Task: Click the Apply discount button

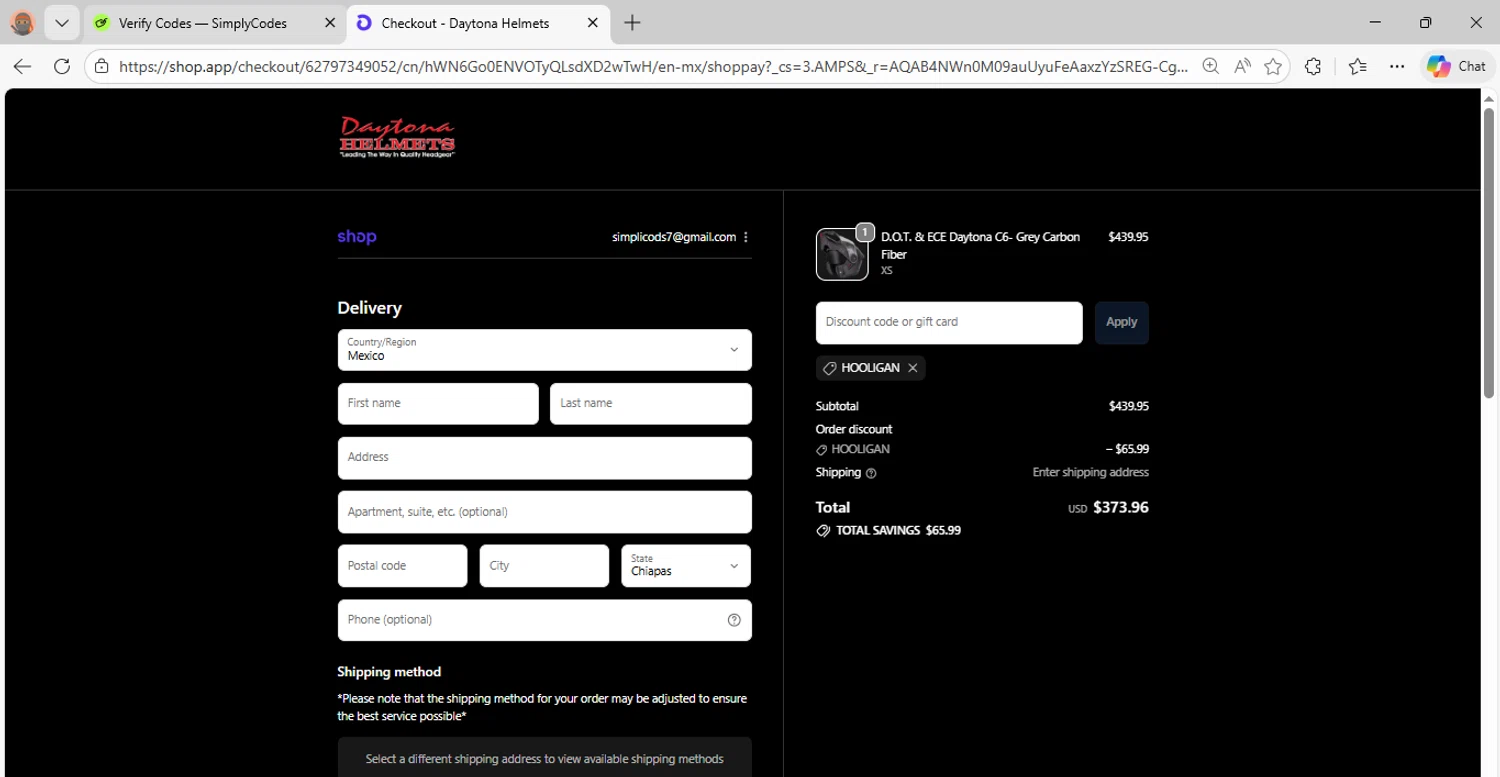Action: [1121, 322]
